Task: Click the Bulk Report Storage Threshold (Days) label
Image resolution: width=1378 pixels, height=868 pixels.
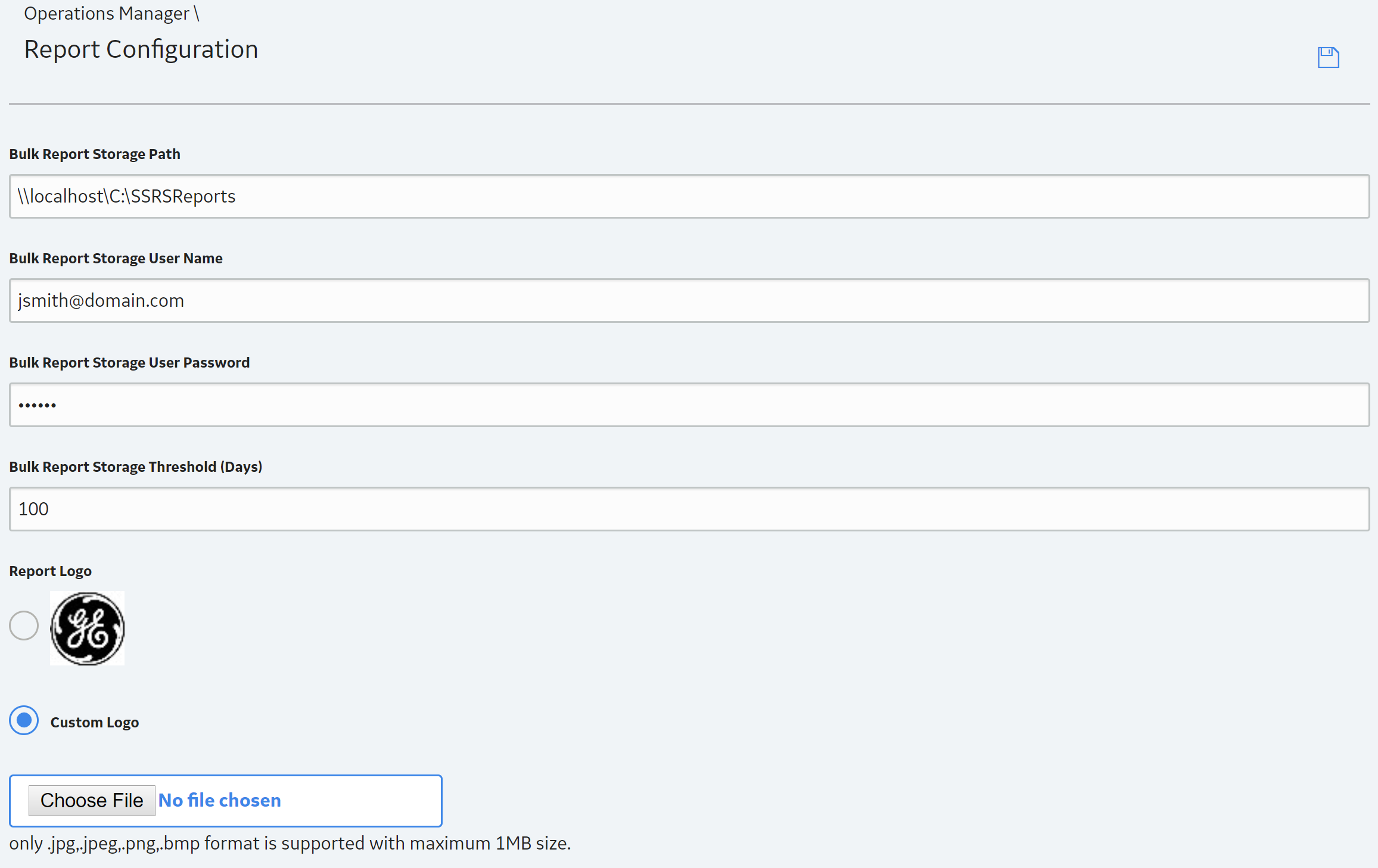Action: (136, 466)
